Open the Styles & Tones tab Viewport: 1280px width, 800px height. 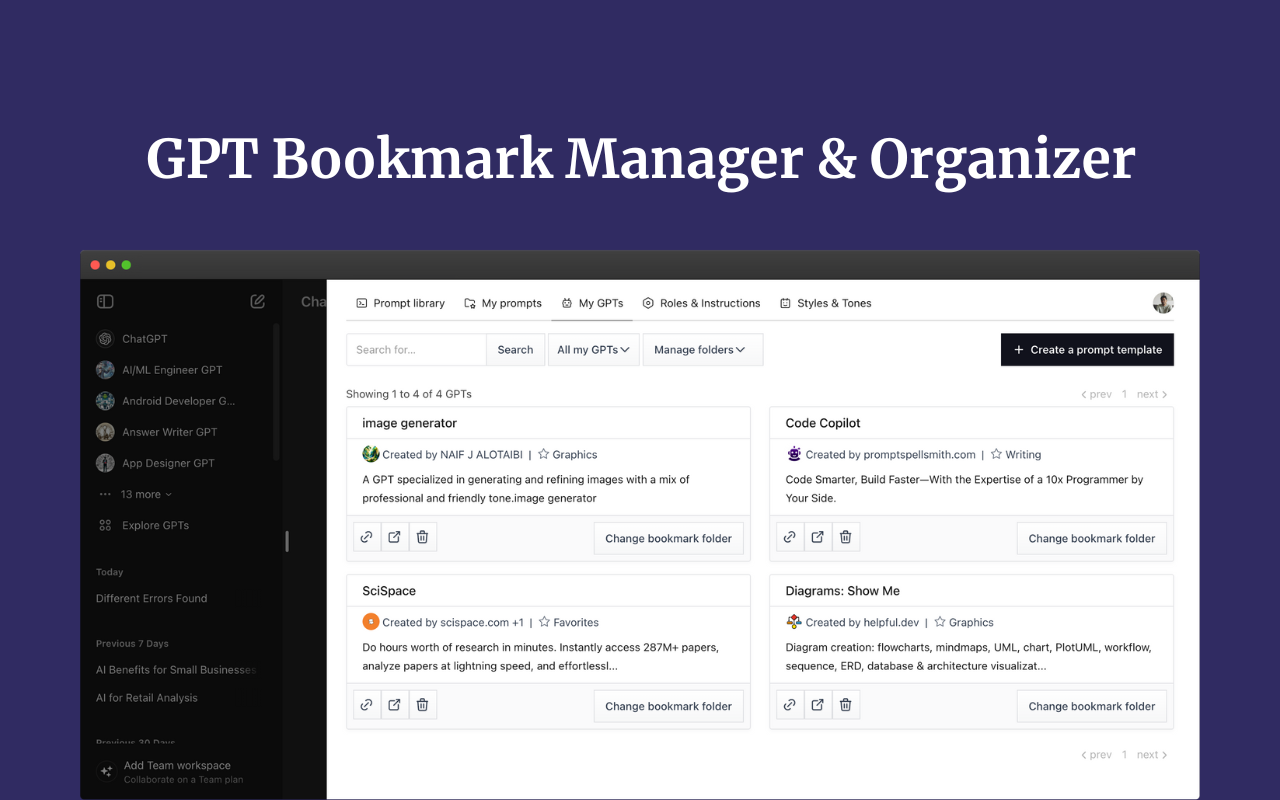pyautogui.click(x=825, y=303)
